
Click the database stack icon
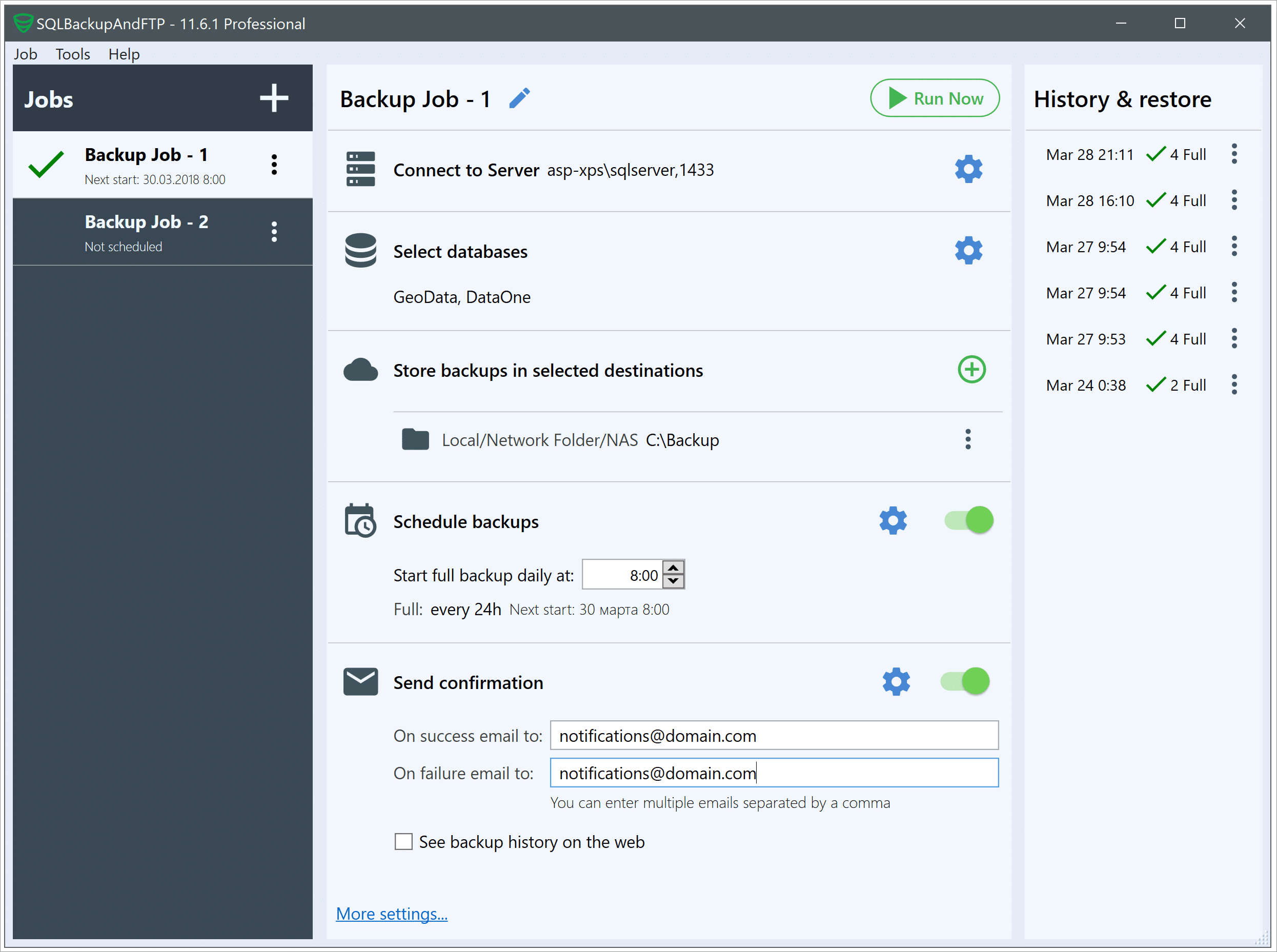click(361, 251)
